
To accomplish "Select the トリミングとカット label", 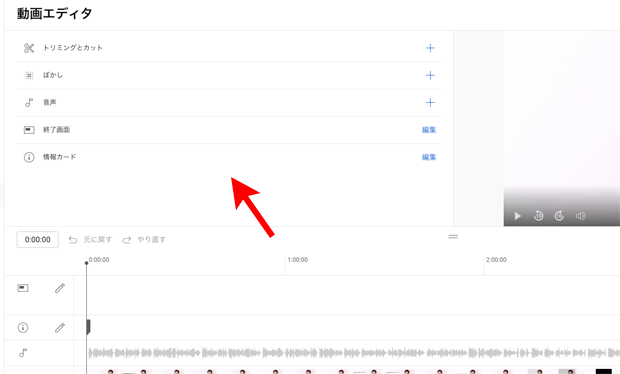I will pos(73,48).
